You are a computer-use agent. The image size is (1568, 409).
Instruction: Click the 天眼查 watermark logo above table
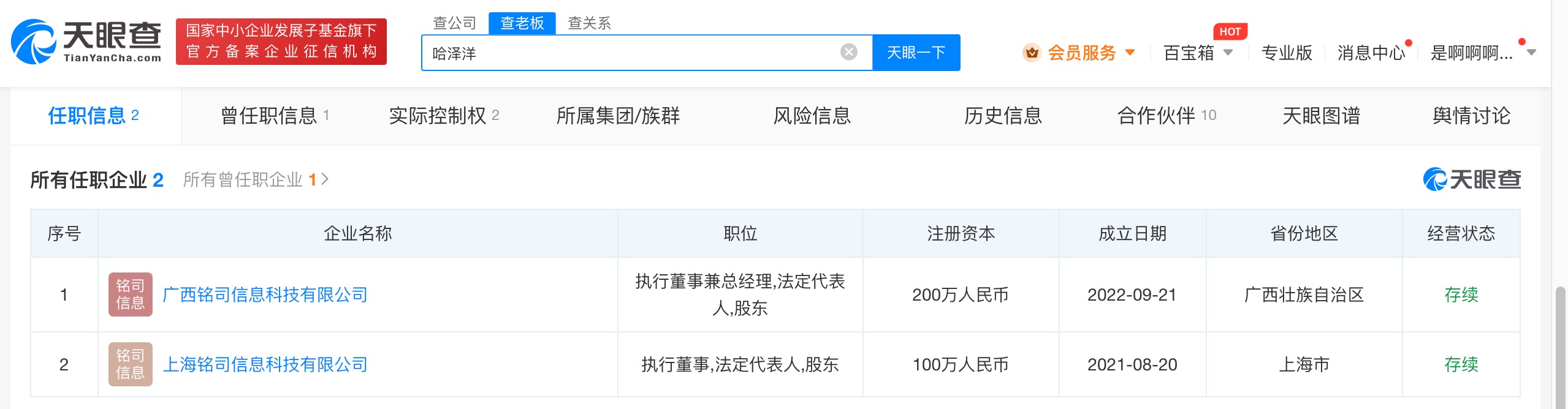click(x=1471, y=179)
